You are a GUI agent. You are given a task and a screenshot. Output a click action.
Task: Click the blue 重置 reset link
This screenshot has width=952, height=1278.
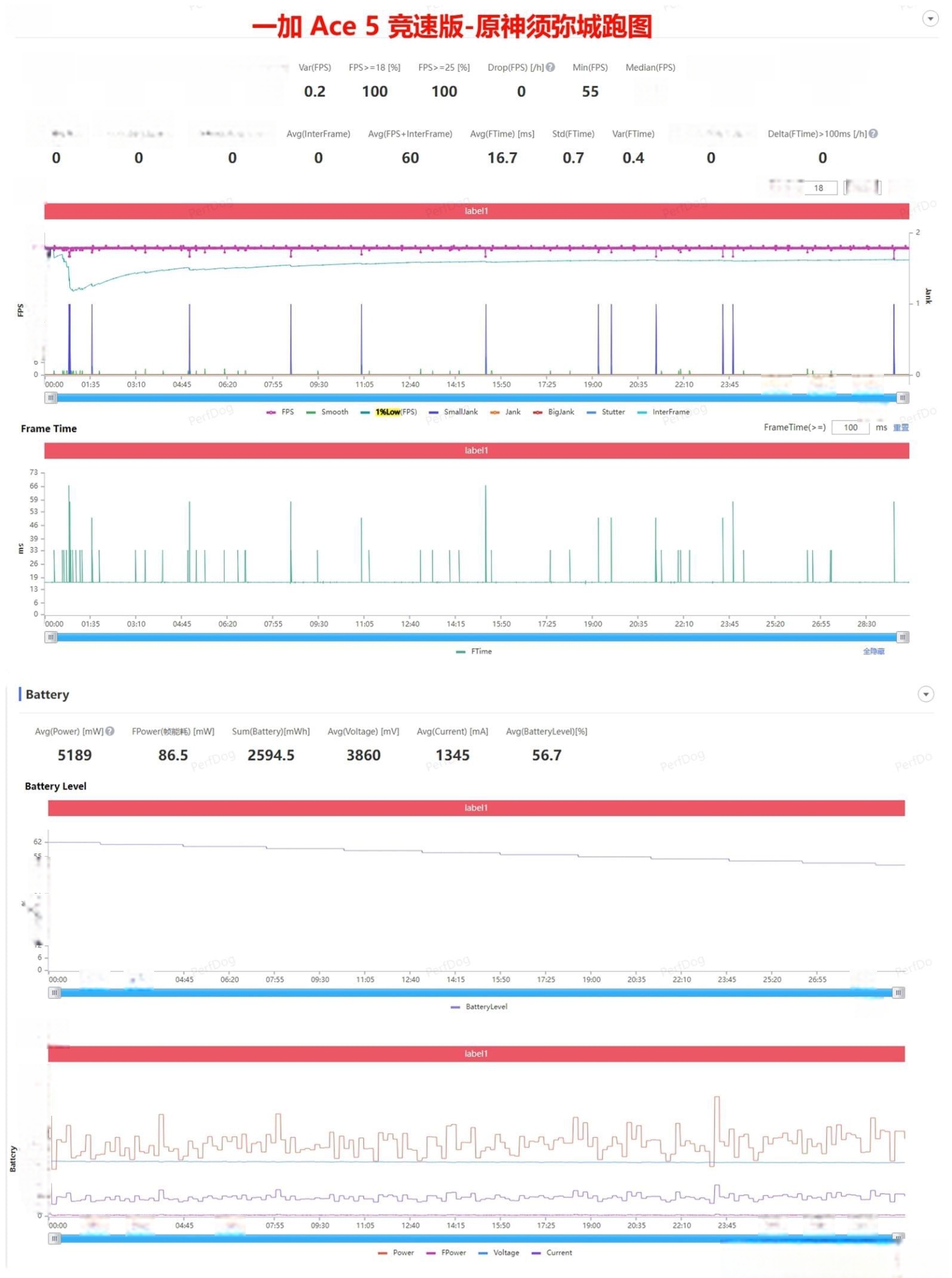tap(901, 427)
